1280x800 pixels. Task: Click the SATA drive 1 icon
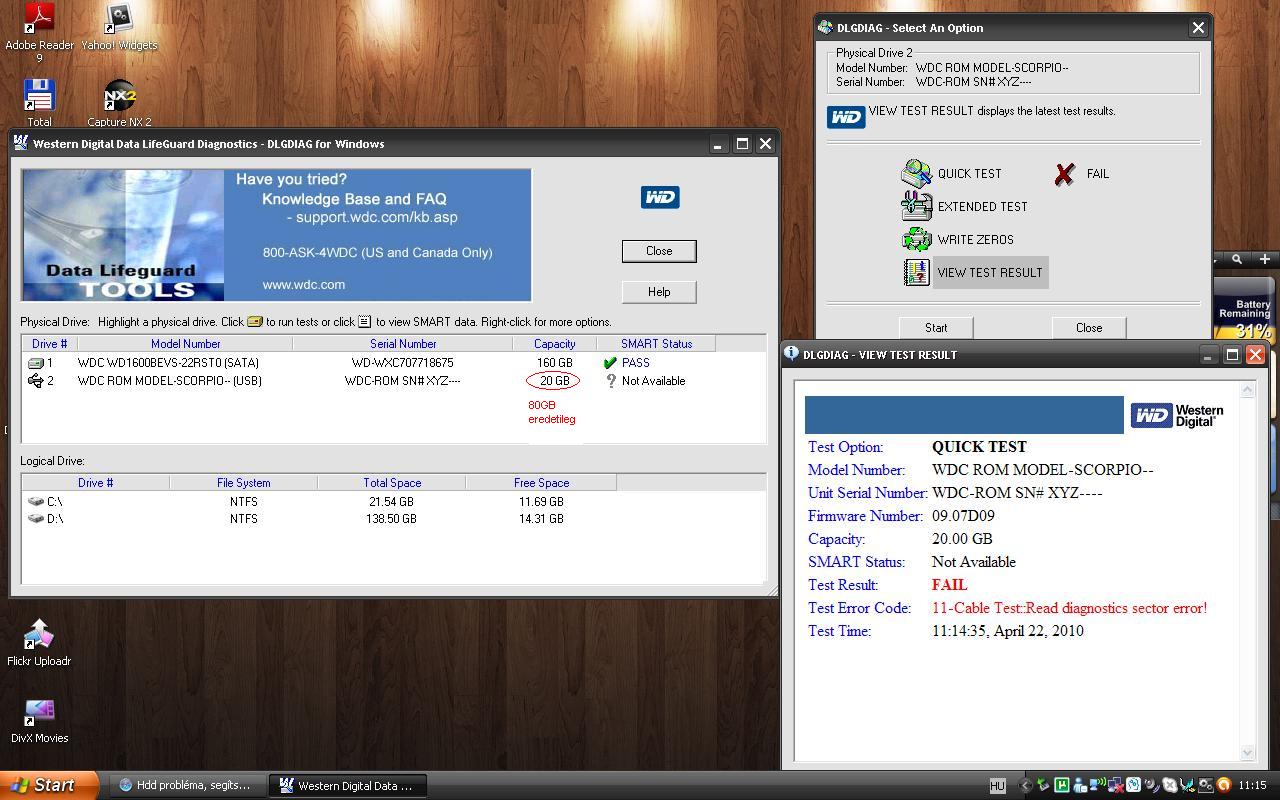pos(36,363)
